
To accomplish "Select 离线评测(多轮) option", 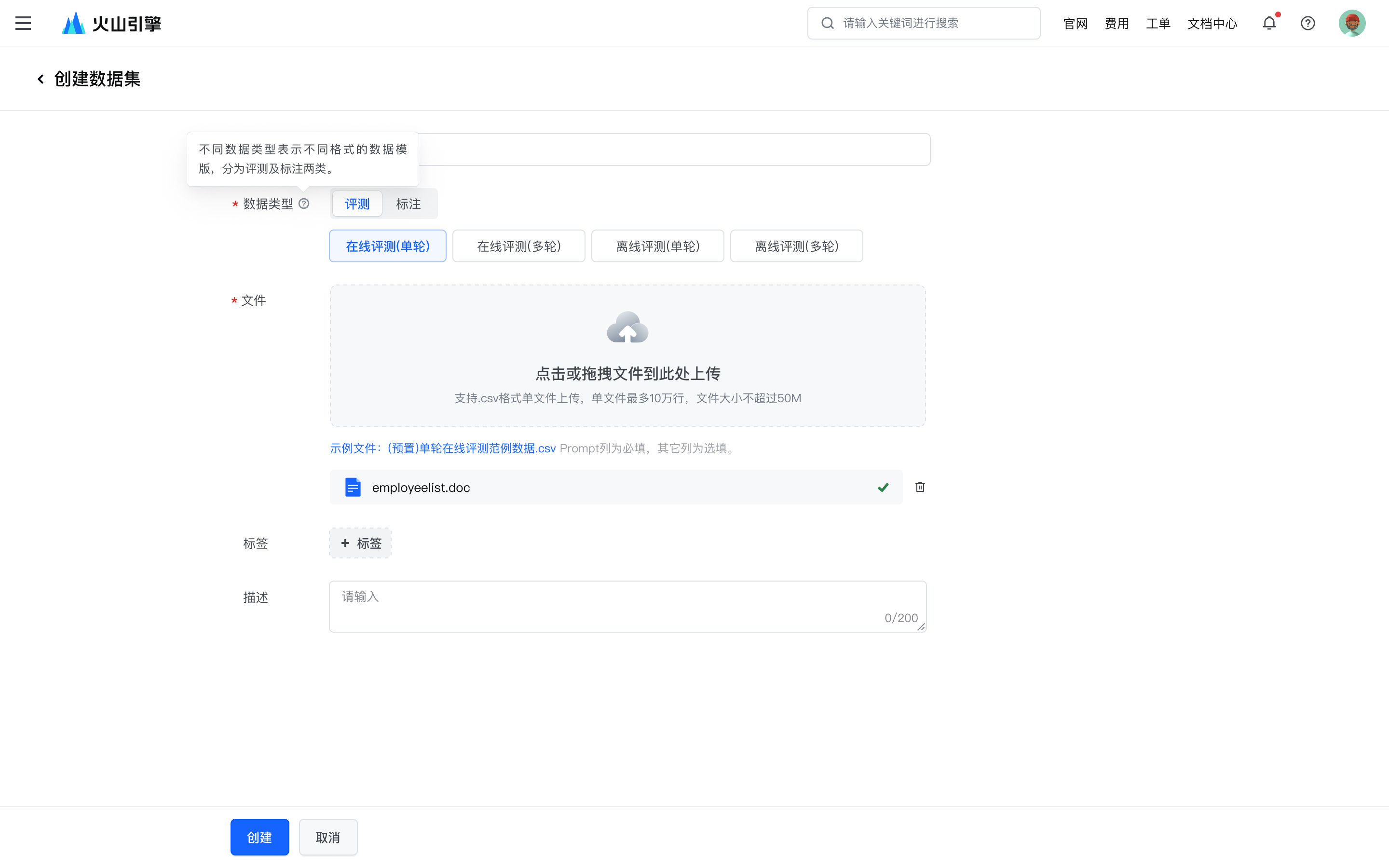I will (x=797, y=246).
